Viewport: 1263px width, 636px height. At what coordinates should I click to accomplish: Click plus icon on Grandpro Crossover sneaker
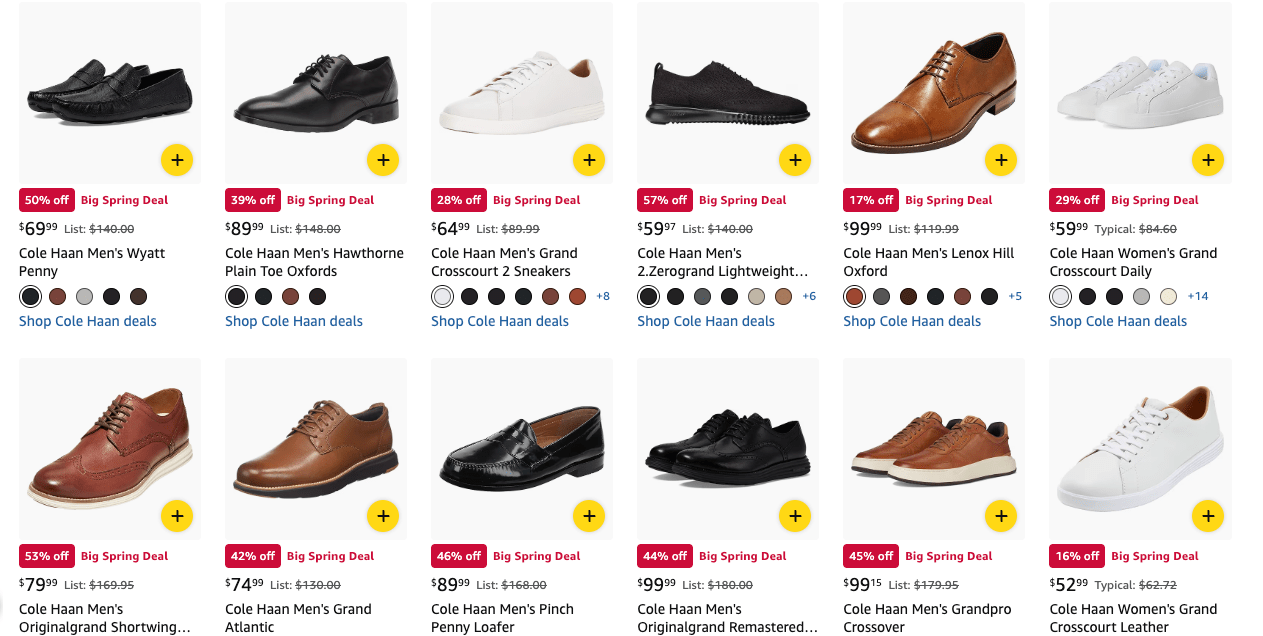[1001, 516]
